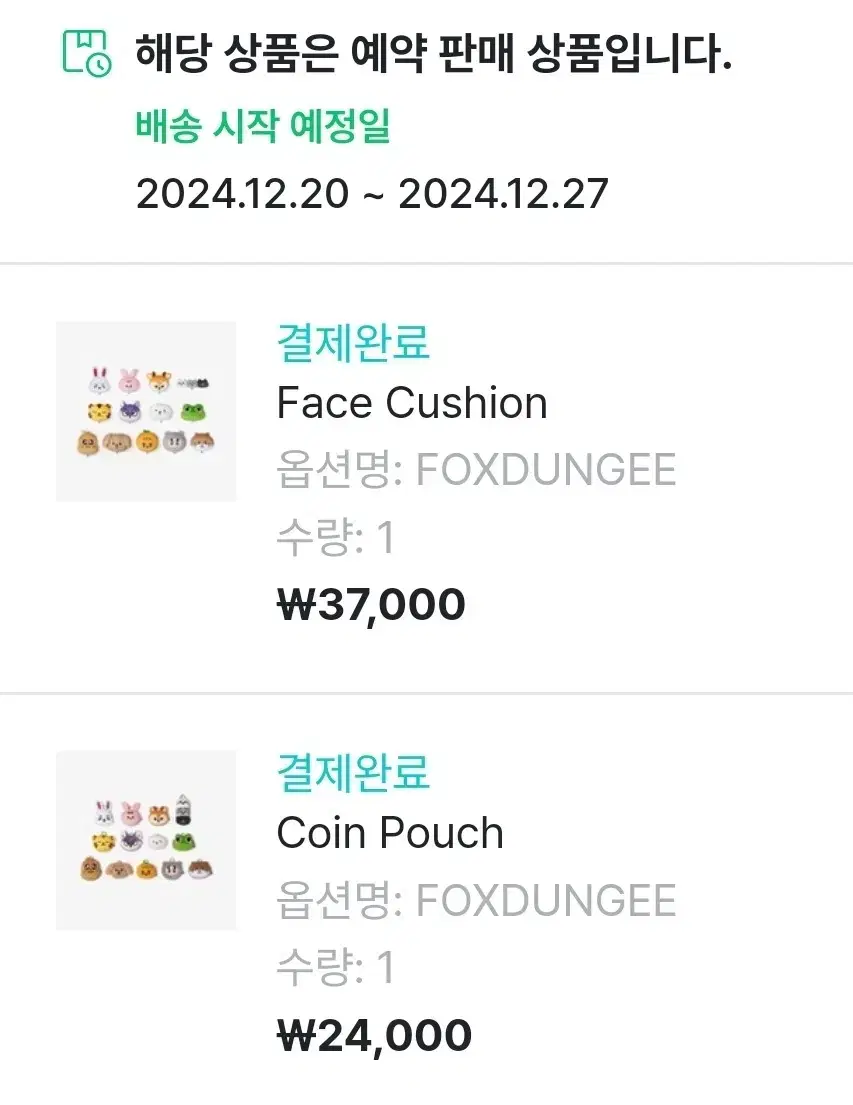Select the 2024.12.20 ~ 2024.12.27 date range
The height and width of the screenshot is (1105, 853).
[372, 194]
